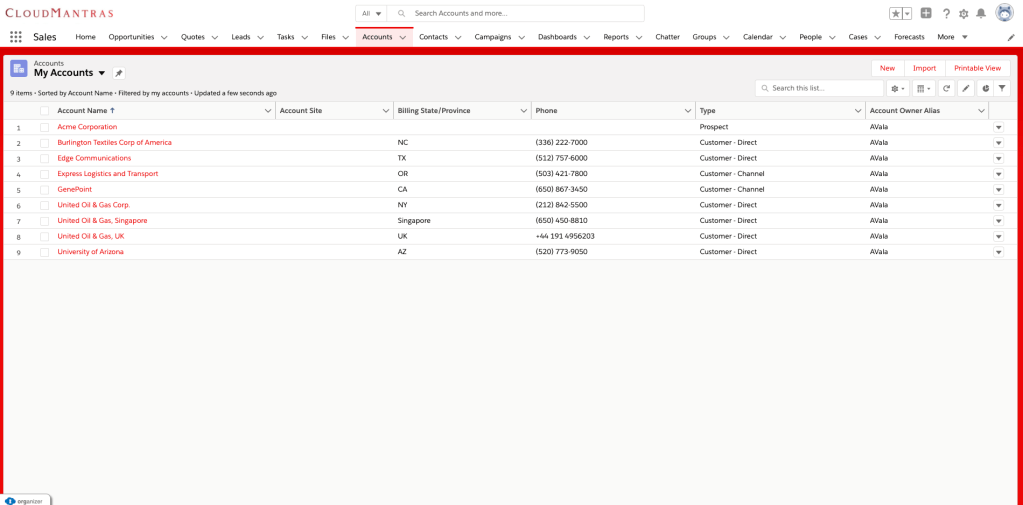Pin the My Accounts list view
1023x505 pixels.
click(119, 73)
